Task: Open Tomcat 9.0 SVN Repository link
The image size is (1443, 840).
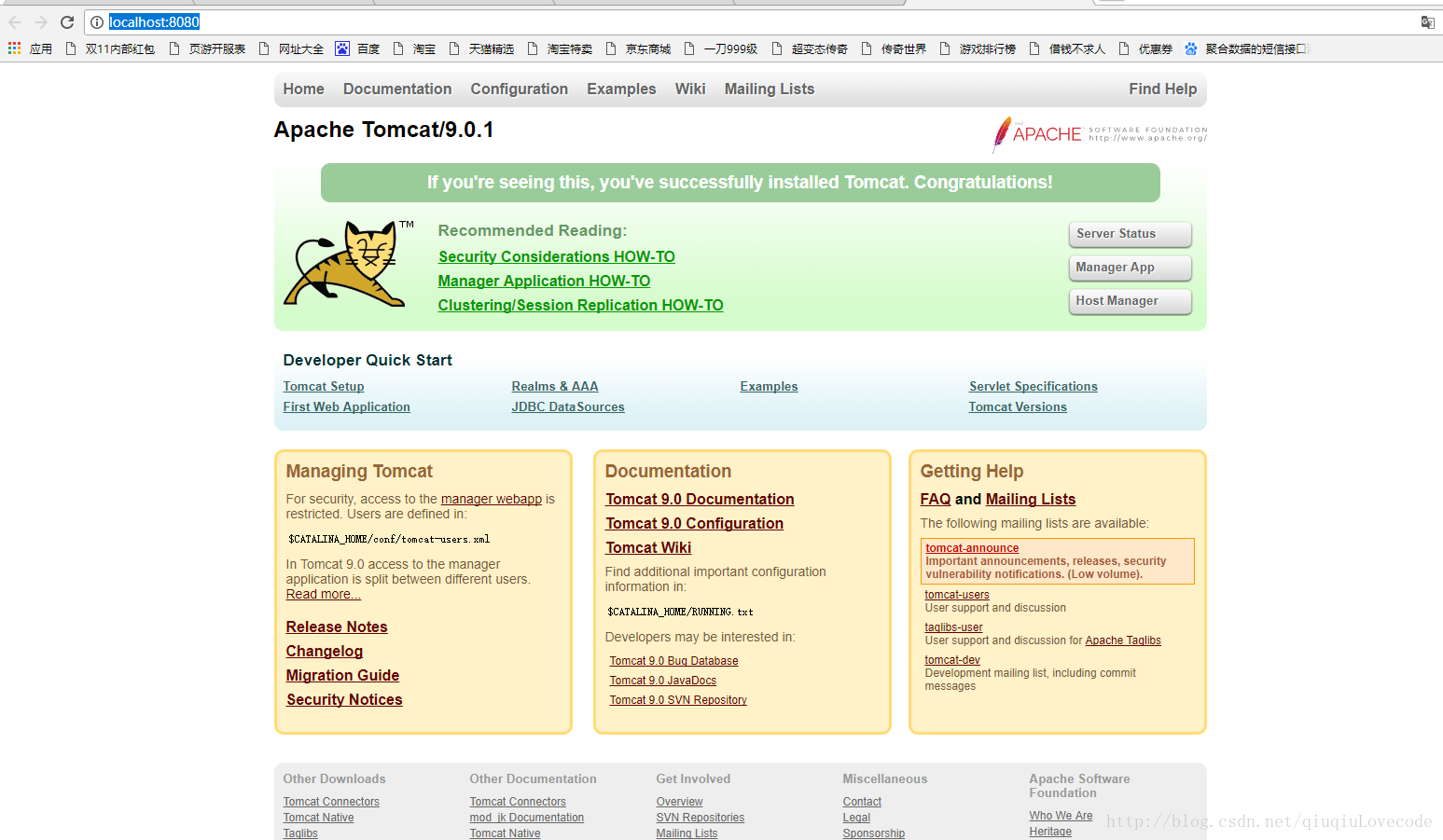Action: [x=678, y=700]
